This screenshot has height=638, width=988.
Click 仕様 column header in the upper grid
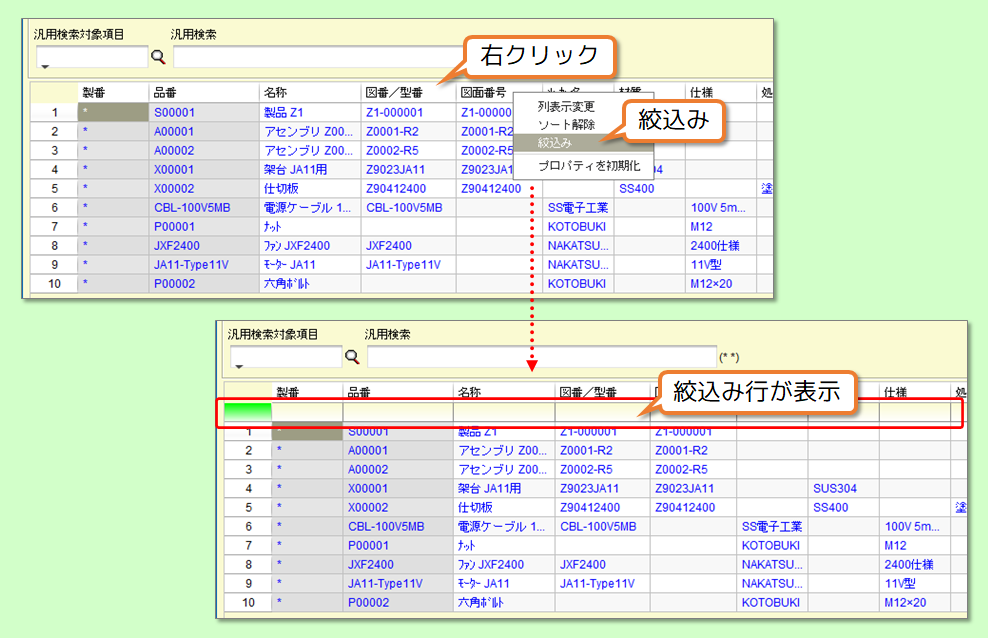pos(720,93)
